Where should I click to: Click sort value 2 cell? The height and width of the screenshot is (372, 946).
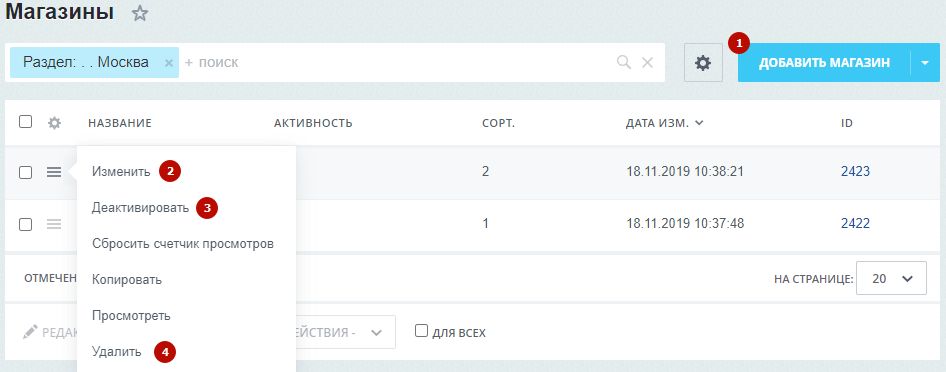[x=486, y=172]
